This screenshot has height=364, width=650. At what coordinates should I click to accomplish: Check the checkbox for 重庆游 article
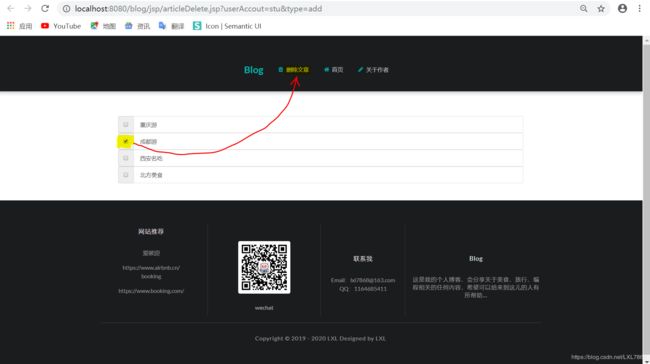pyautogui.click(x=126, y=124)
